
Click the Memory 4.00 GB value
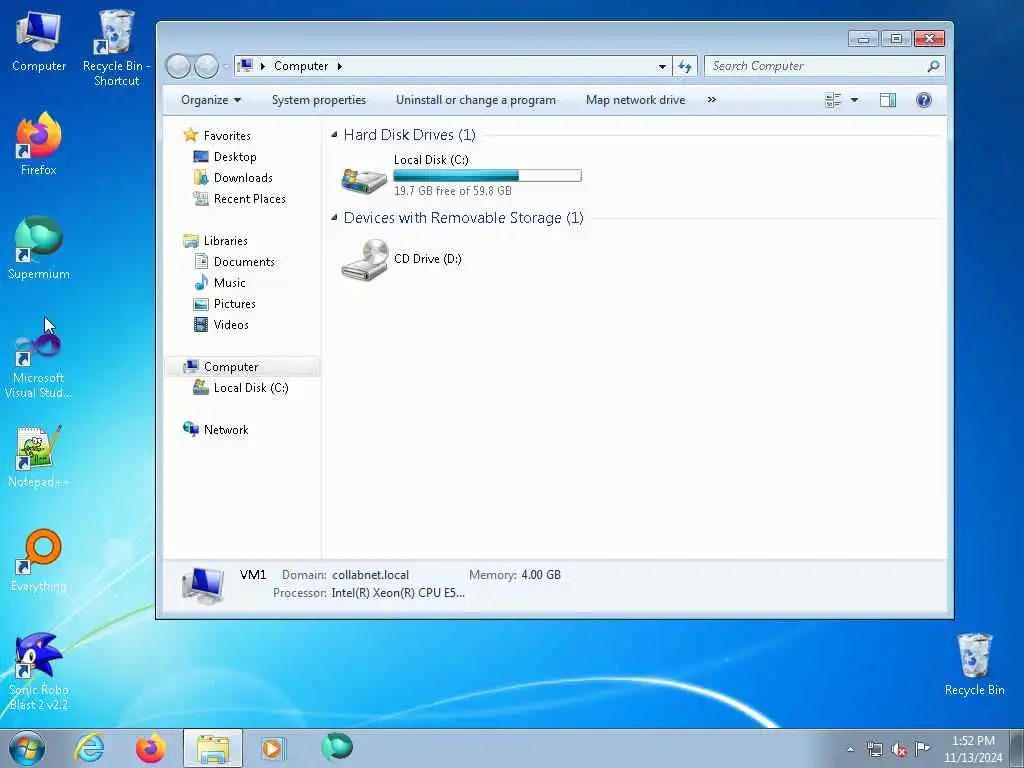(x=541, y=575)
